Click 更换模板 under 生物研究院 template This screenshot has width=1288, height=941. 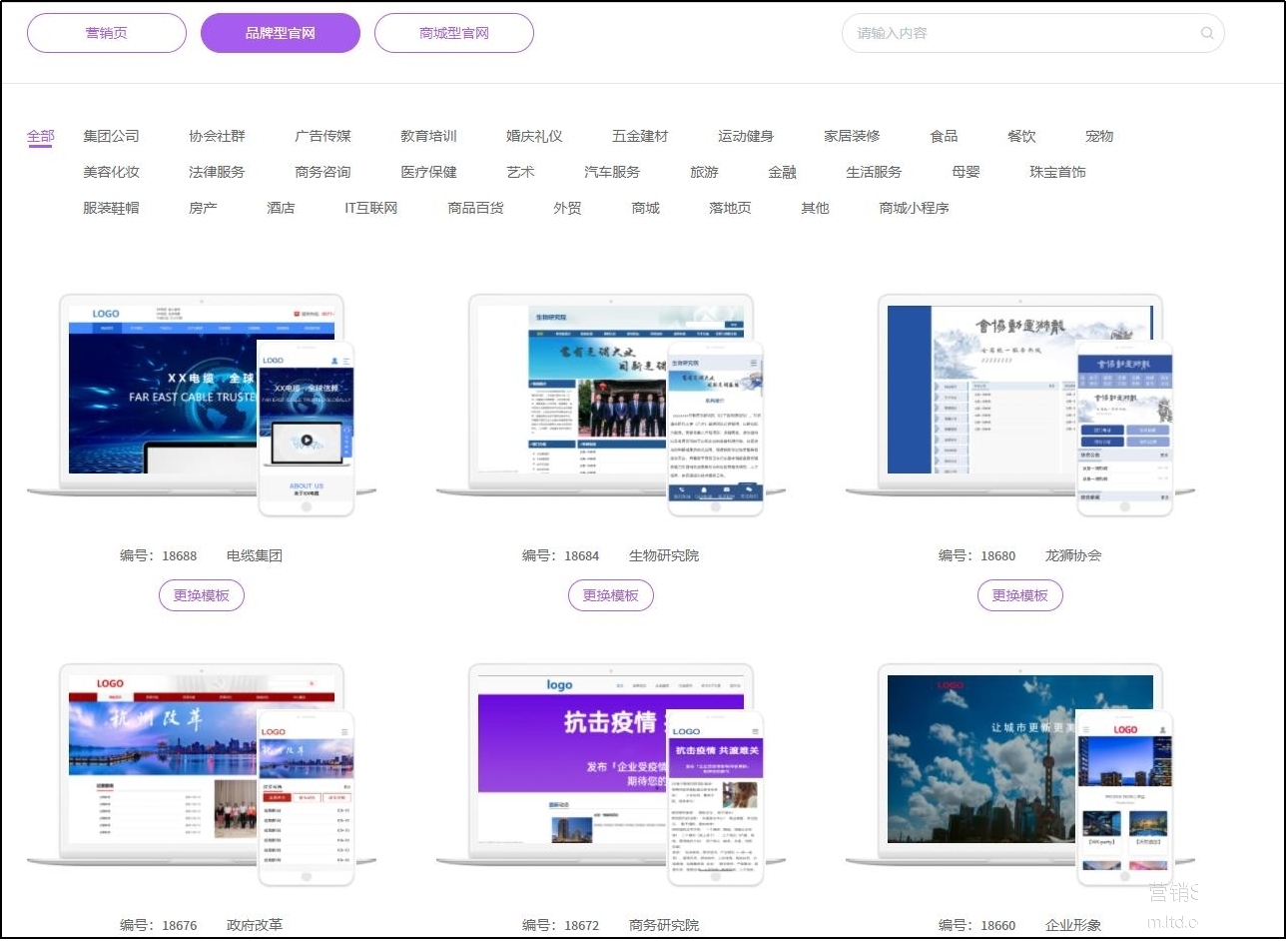click(611, 595)
